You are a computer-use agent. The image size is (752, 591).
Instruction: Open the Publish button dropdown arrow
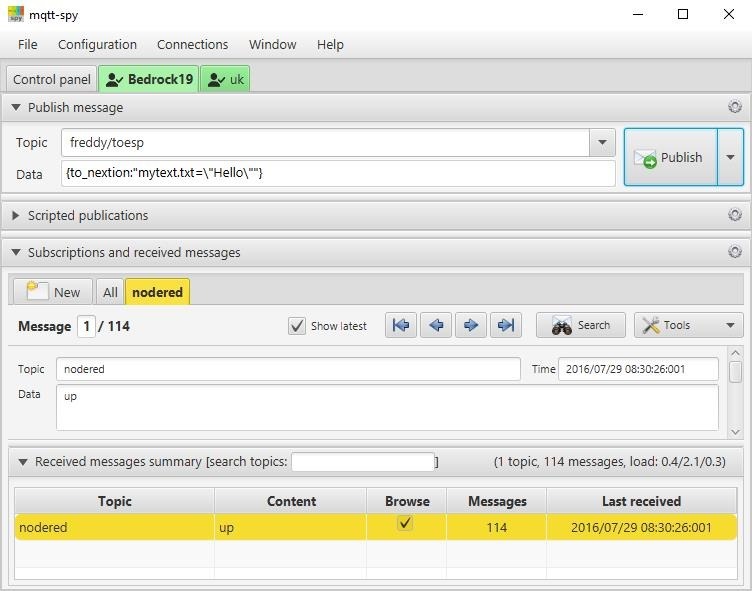pyautogui.click(x=731, y=157)
